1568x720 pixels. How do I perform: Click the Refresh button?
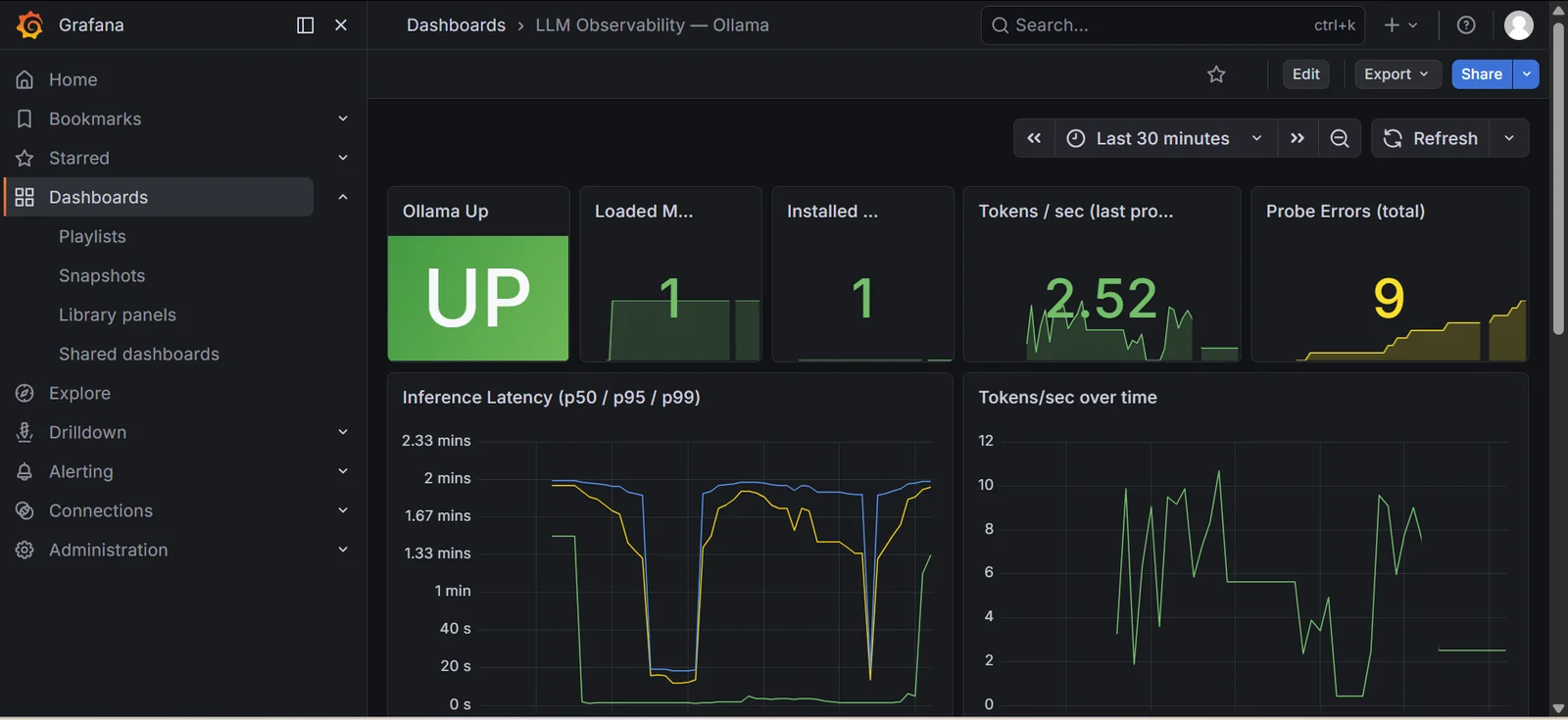[1431, 138]
